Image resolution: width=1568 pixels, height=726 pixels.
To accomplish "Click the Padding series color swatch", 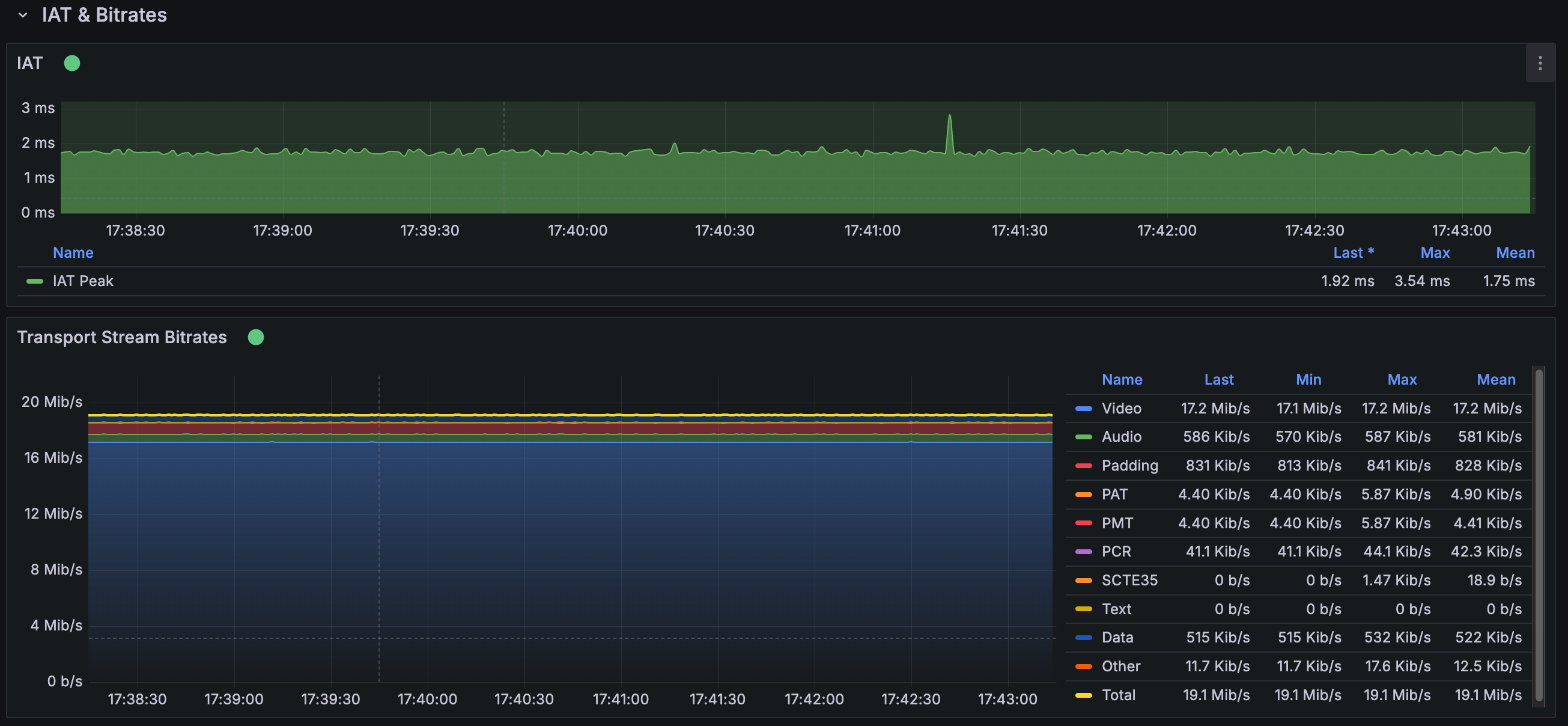I will coord(1083,466).
